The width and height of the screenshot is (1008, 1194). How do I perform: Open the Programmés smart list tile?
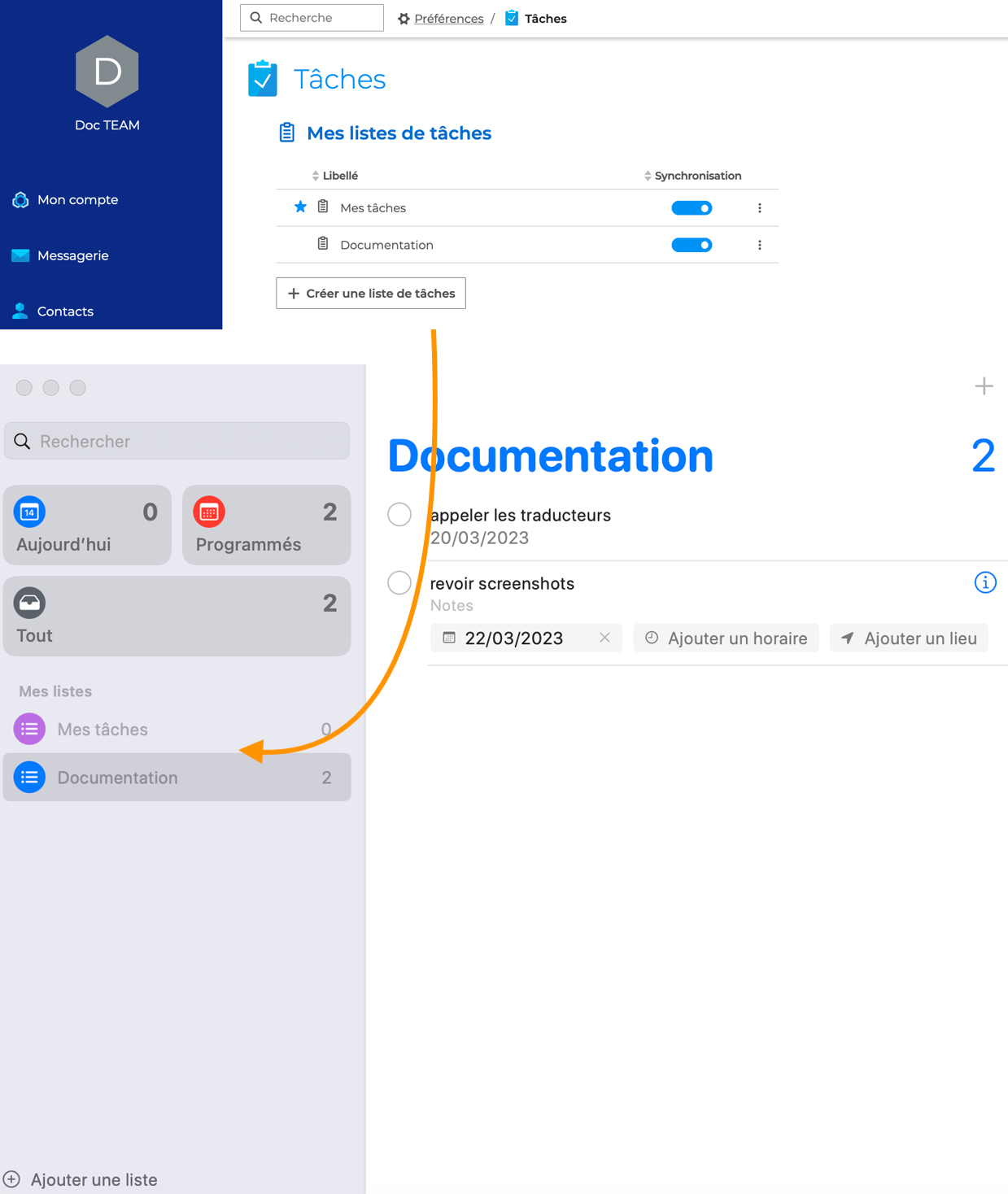tap(266, 525)
